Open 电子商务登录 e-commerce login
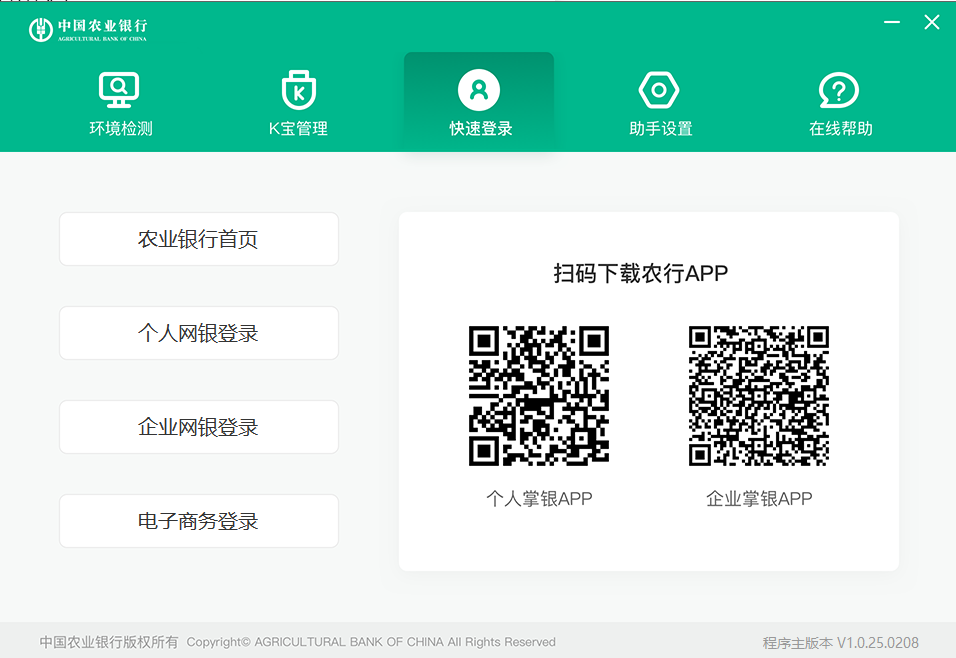The height and width of the screenshot is (658, 956). click(x=198, y=520)
